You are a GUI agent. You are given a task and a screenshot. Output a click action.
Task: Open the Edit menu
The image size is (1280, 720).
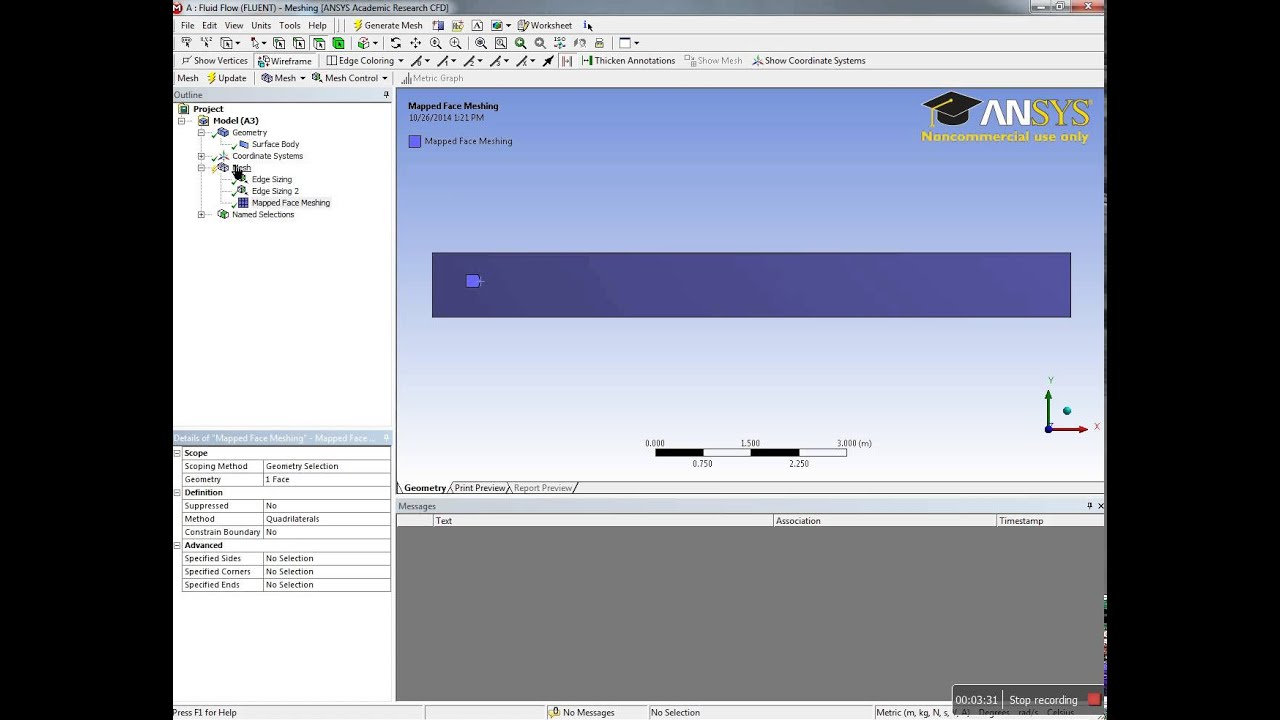[x=209, y=25]
